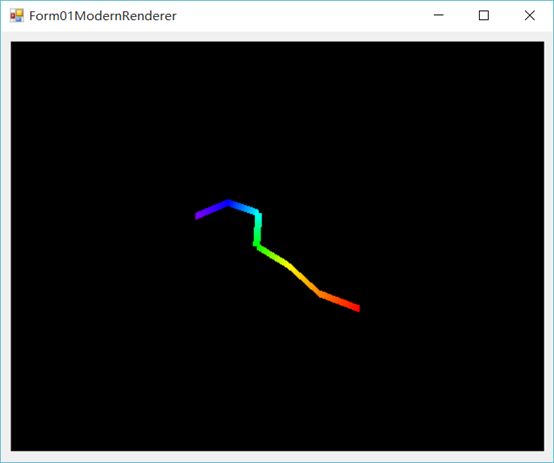Click the Form01ModernRenderer title text
Viewport: 554px width, 463px height.
pos(102,16)
